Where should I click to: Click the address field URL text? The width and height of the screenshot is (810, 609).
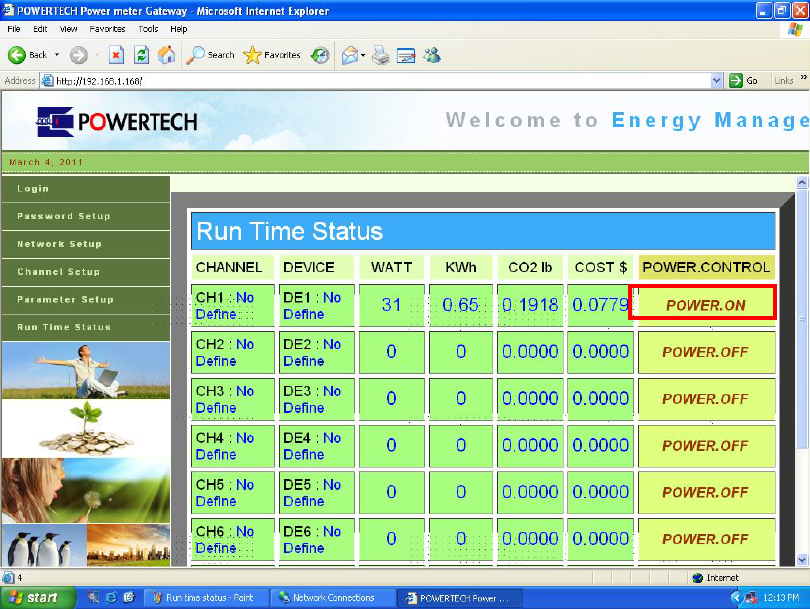[x=99, y=81]
